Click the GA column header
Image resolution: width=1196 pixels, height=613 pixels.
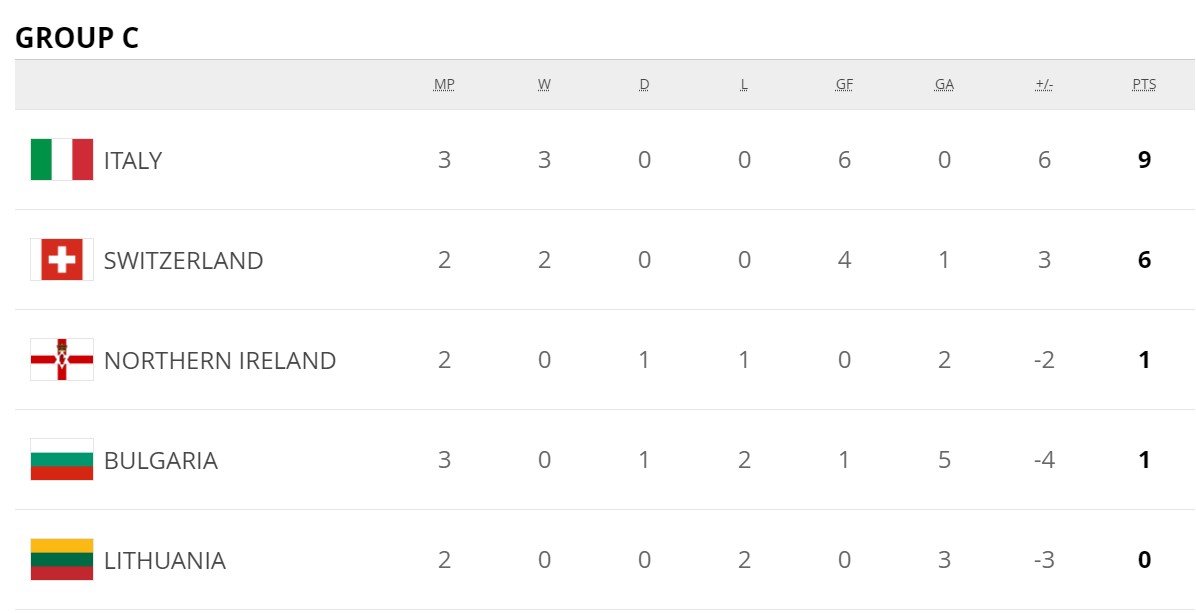[944, 85]
